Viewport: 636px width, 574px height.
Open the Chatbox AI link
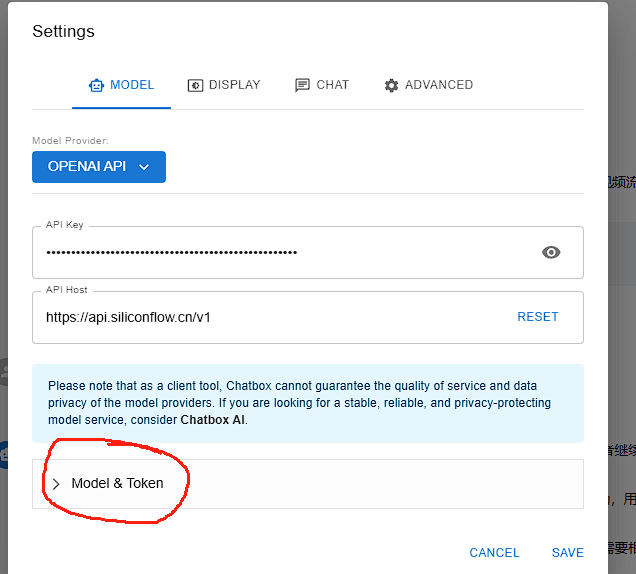[x=213, y=419]
